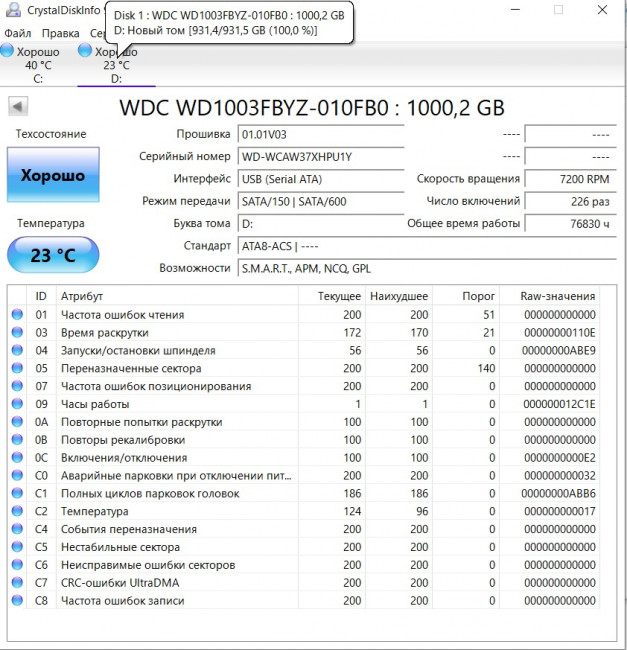Click the status icon for attribute 01

(x=17, y=314)
